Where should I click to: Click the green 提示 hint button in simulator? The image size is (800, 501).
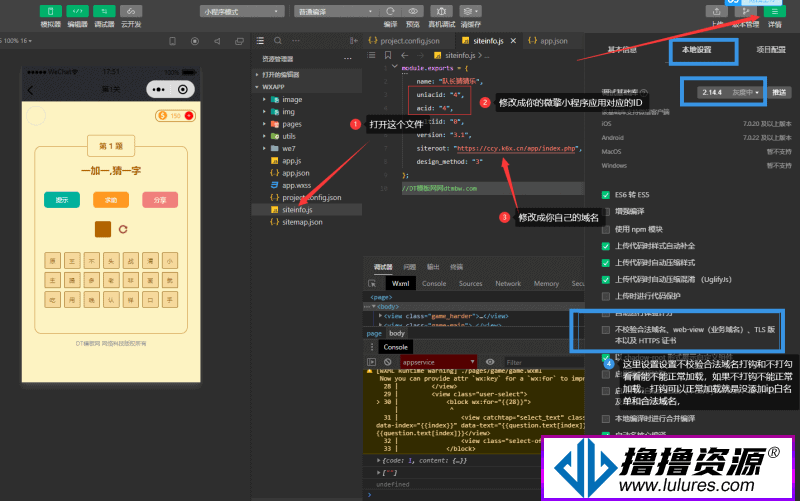(62, 200)
